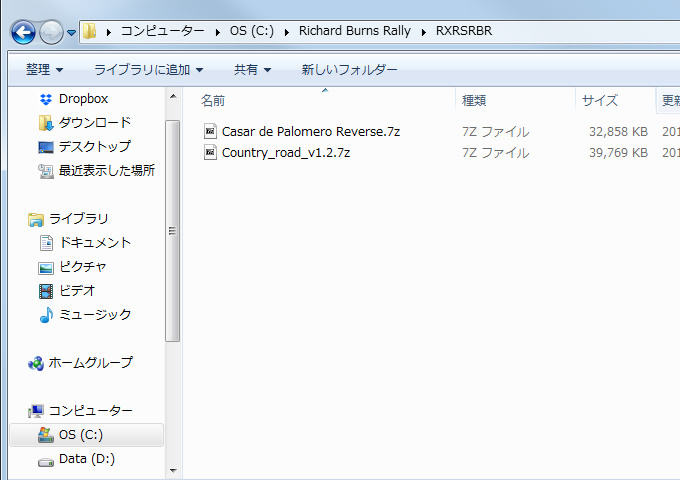Click the folder icon in address bar
This screenshot has width=680, height=480.
coord(89,31)
